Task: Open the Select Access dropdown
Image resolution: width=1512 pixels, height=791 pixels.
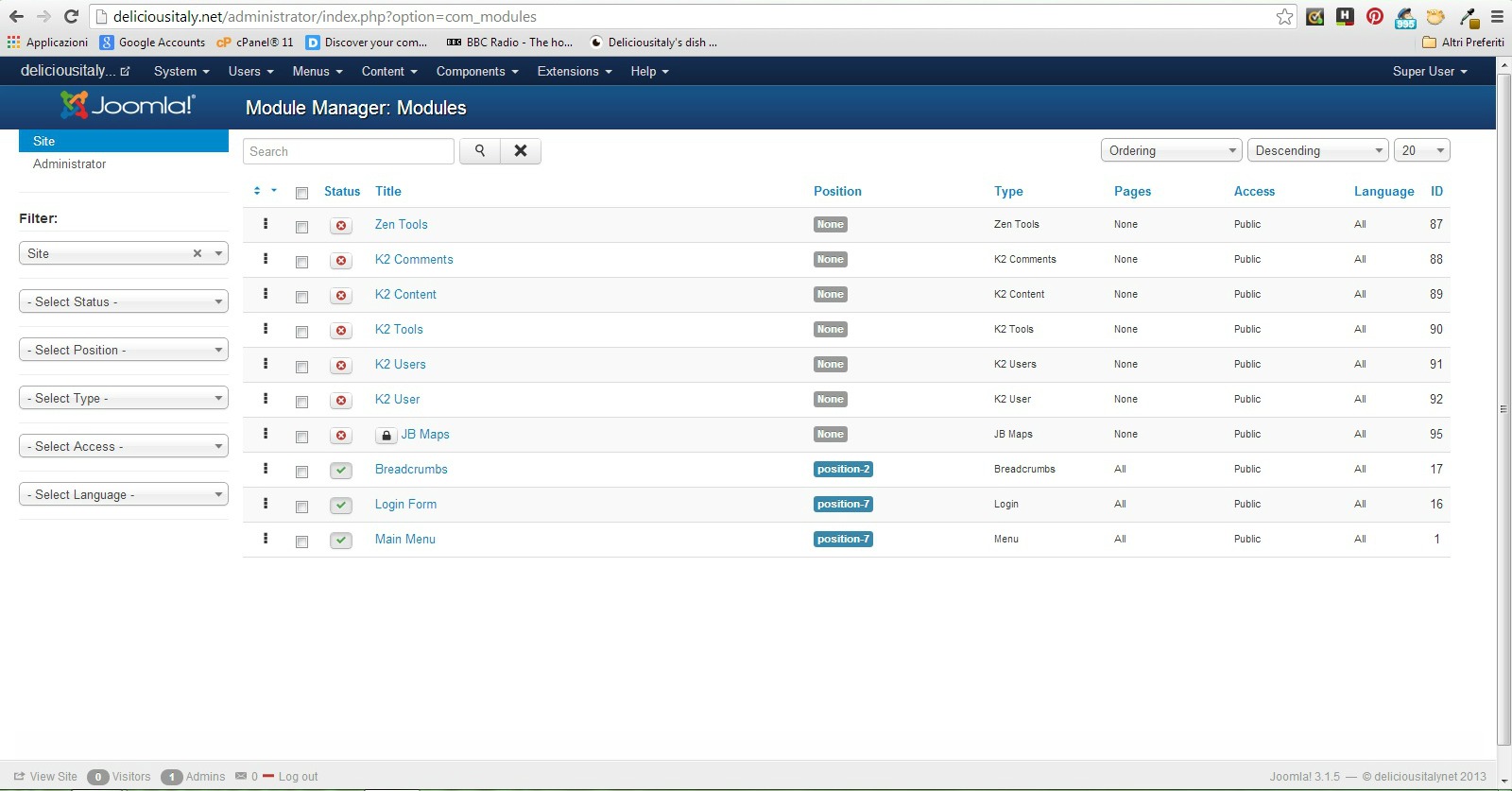Action: click(124, 446)
